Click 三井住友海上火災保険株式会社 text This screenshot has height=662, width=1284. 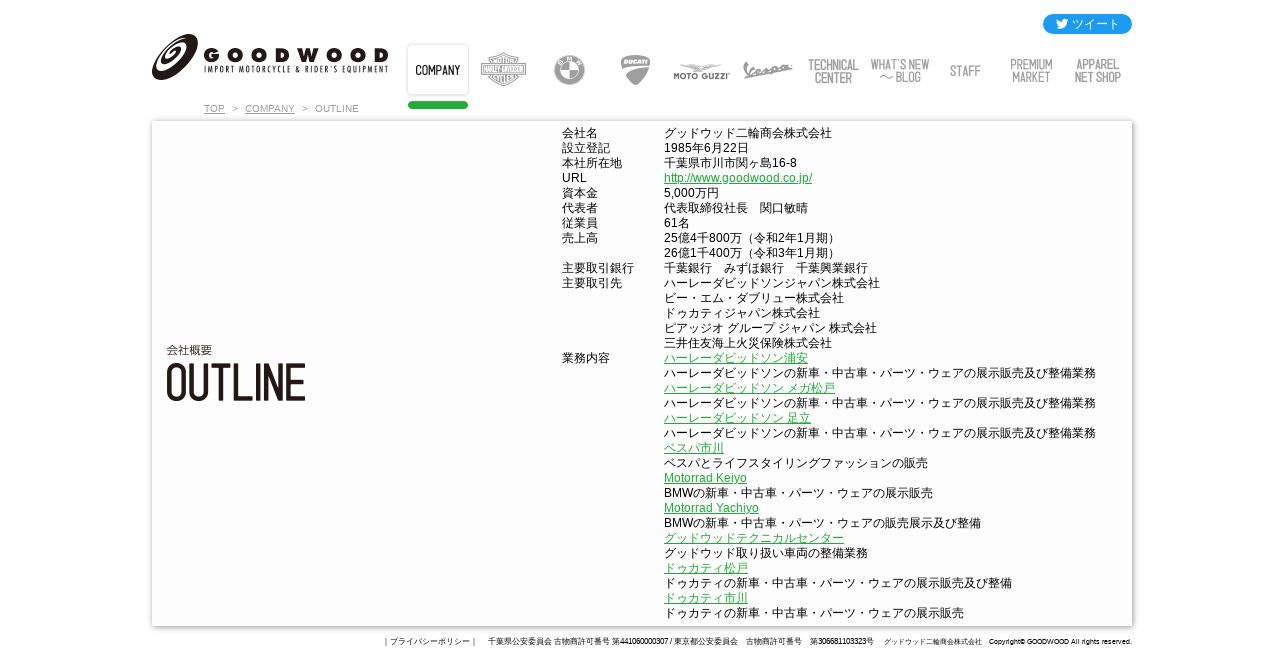748,343
